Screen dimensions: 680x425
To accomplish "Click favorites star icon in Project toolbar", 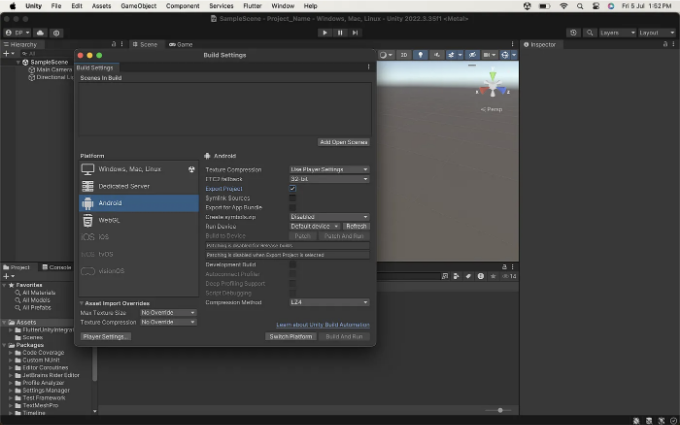I will (x=493, y=276).
